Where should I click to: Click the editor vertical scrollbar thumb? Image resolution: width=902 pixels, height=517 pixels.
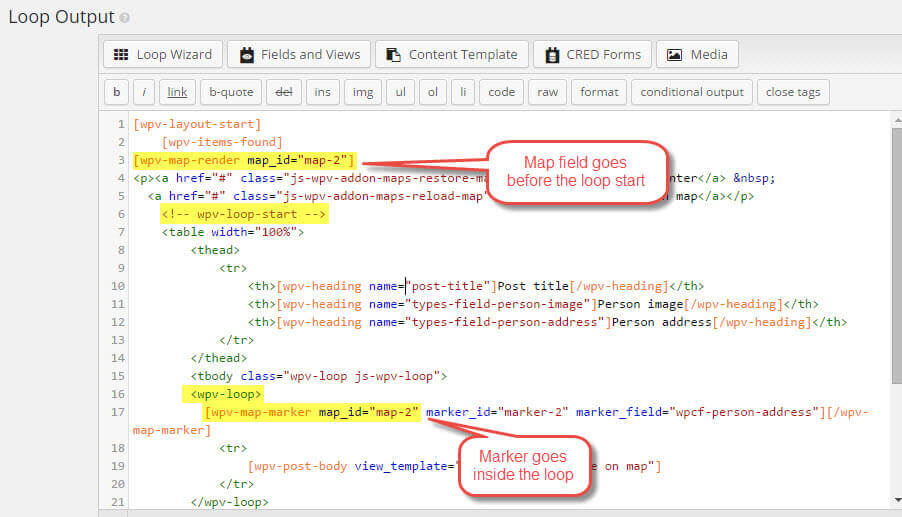(x=897, y=255)
